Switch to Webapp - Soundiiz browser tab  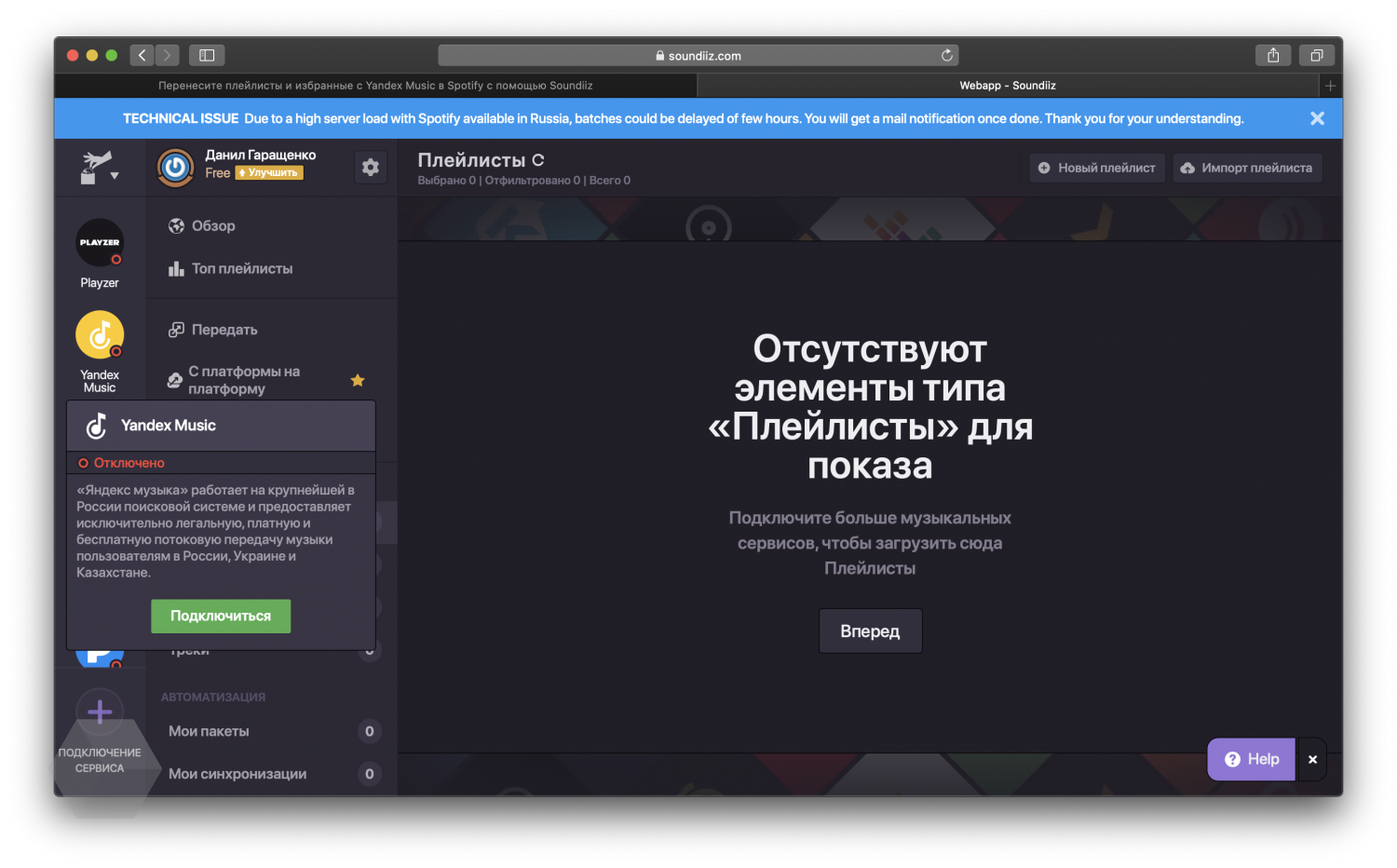coord(1008,86)
